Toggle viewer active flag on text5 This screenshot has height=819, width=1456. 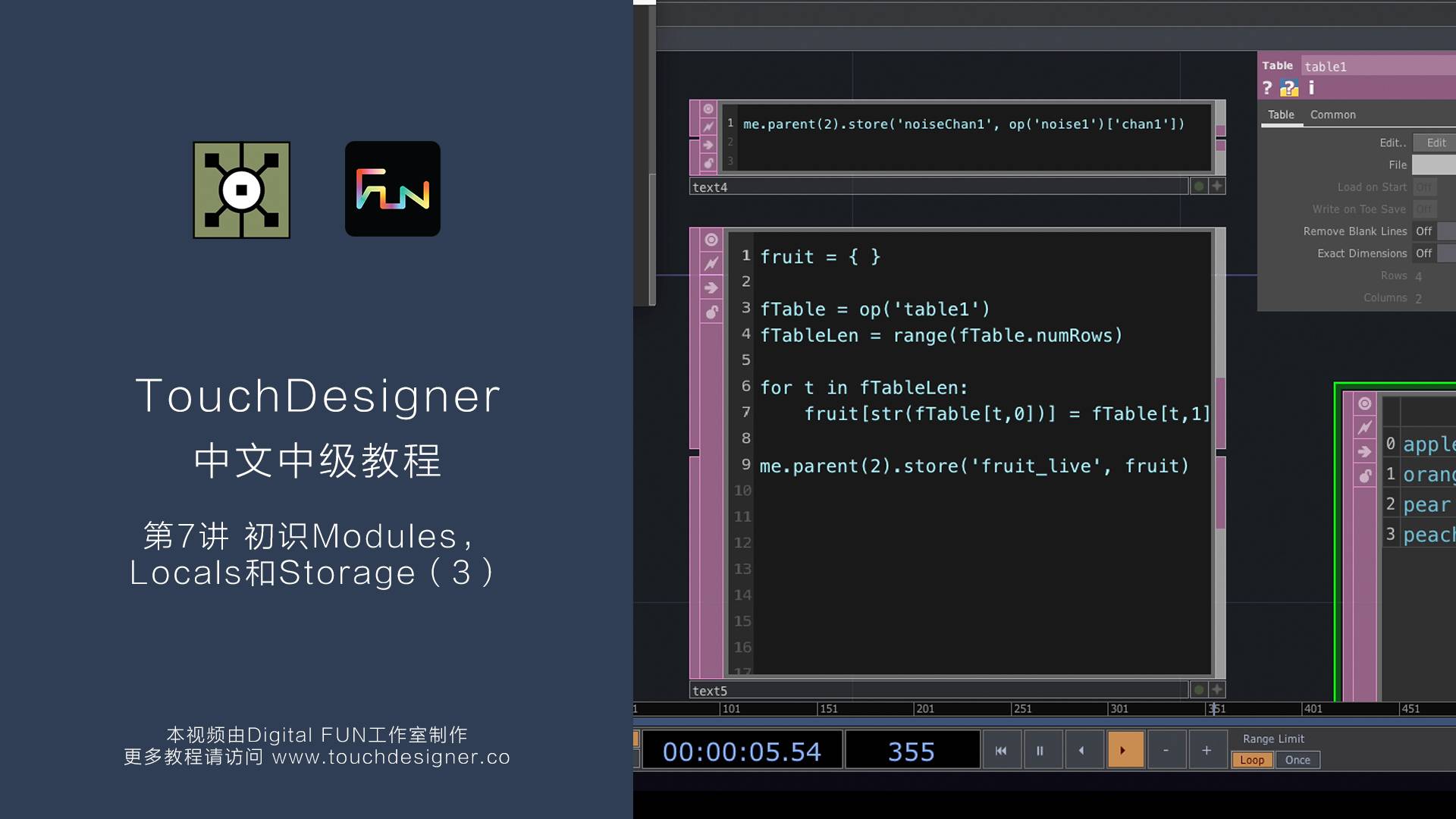711,240
